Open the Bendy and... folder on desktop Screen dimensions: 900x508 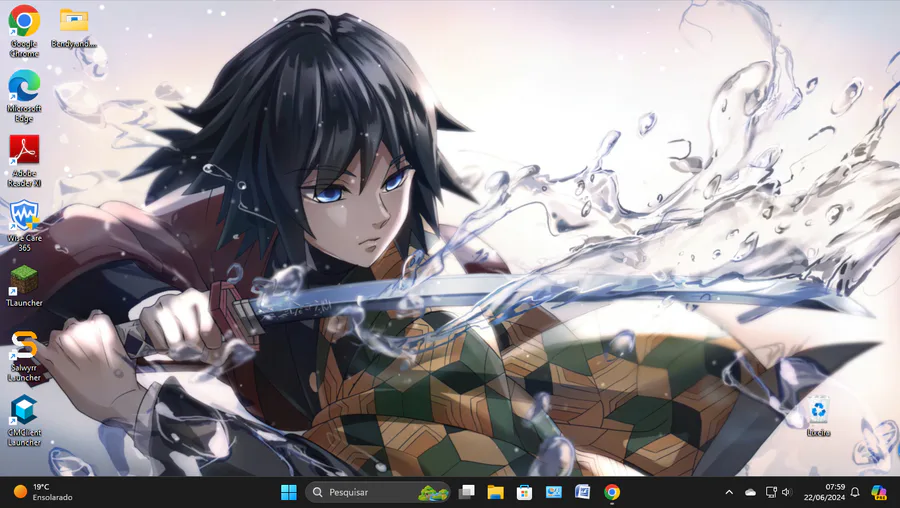73,29
